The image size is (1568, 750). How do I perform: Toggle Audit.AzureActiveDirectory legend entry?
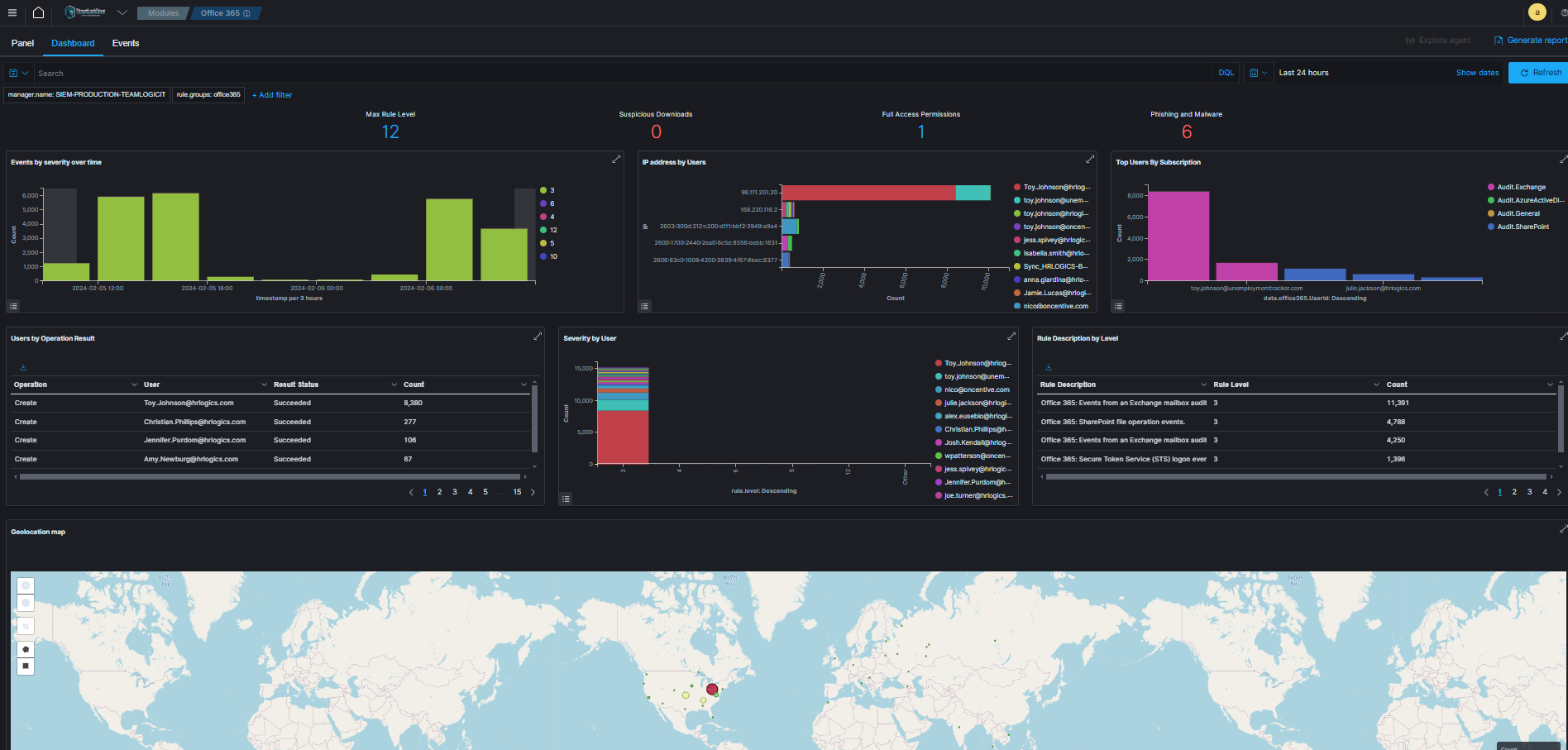coord(1530,200)
